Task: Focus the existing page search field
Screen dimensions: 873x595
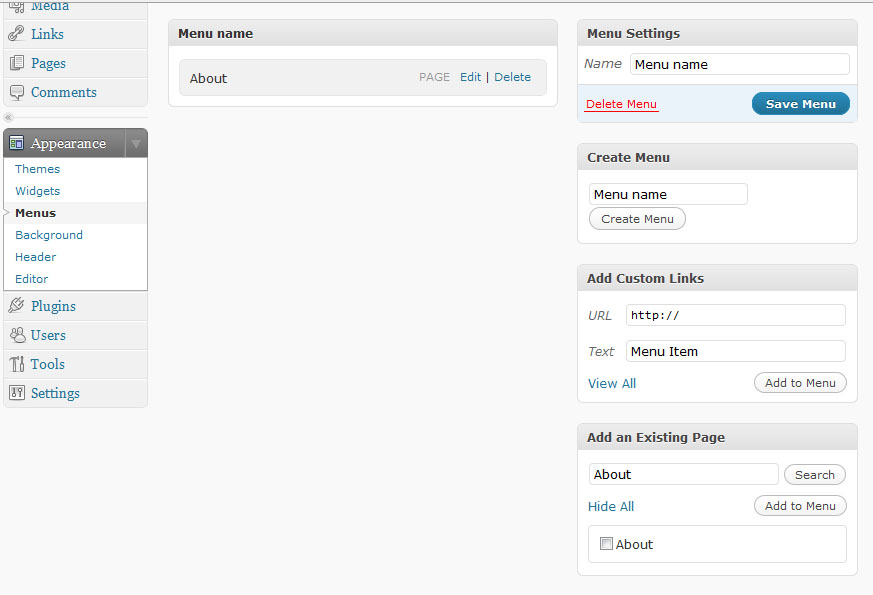Action: [x=684, y=474]
